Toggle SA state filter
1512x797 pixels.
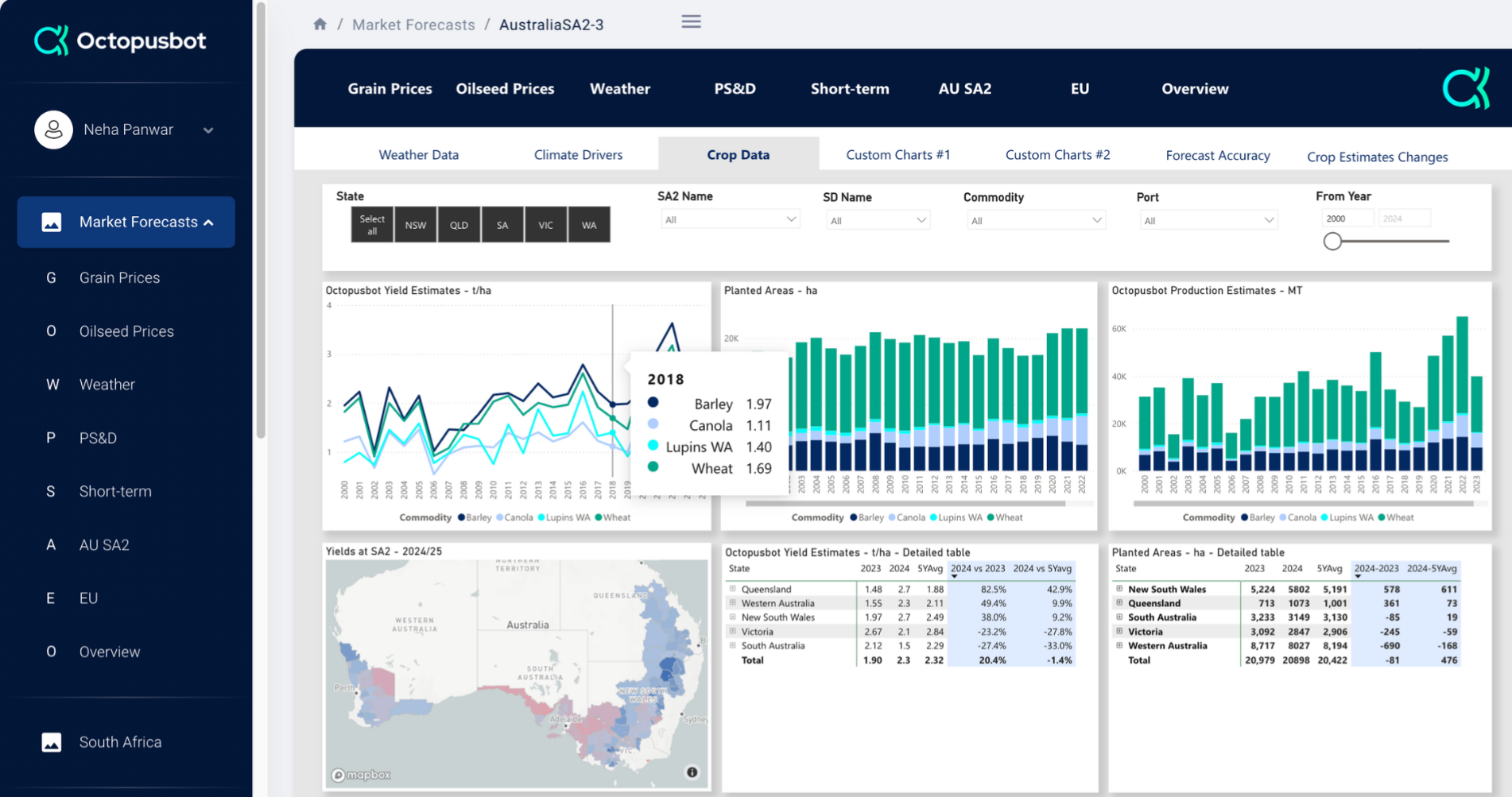[x=502, y=225]
